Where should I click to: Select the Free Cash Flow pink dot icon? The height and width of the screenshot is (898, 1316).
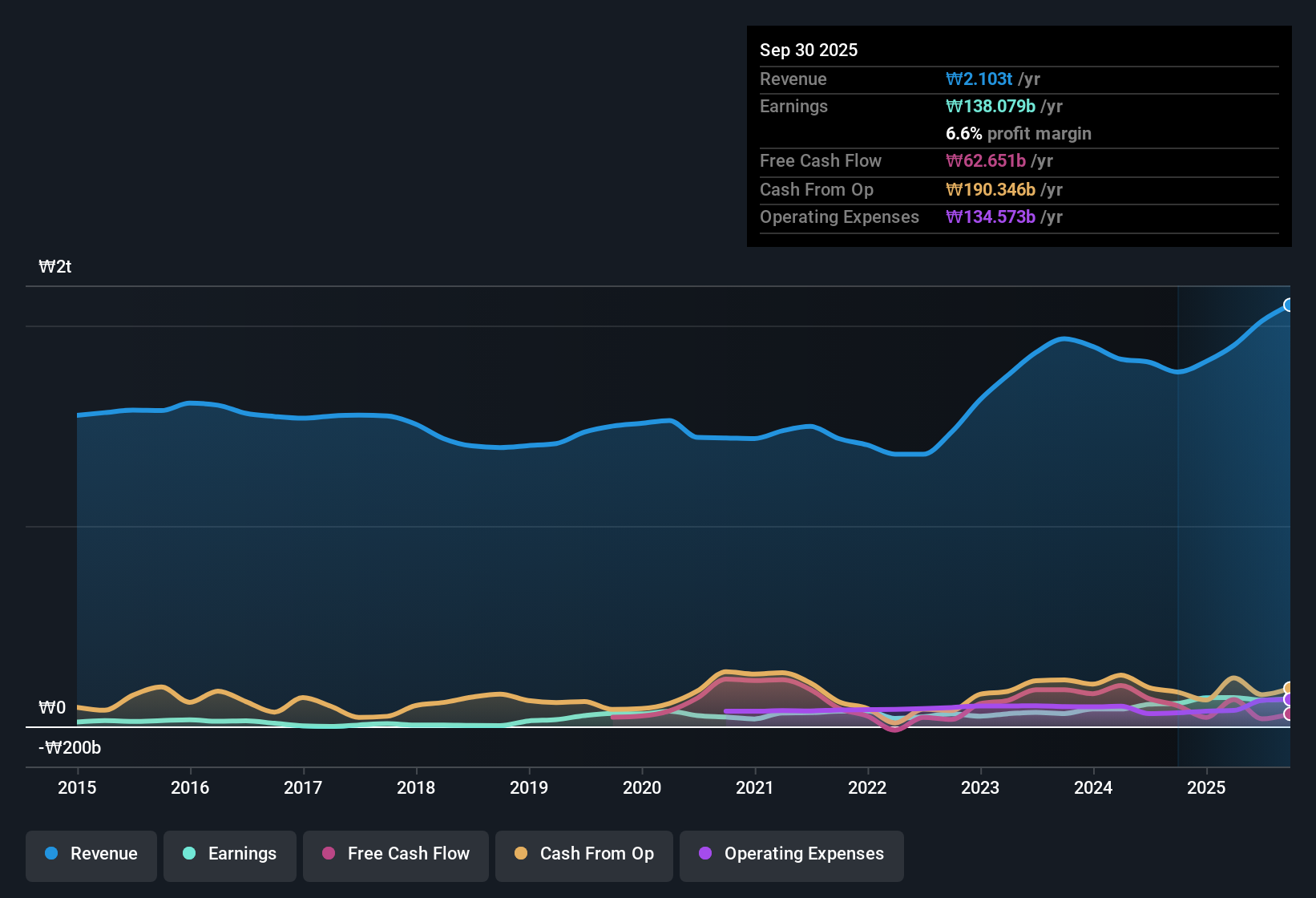click(x=328, y=854)
